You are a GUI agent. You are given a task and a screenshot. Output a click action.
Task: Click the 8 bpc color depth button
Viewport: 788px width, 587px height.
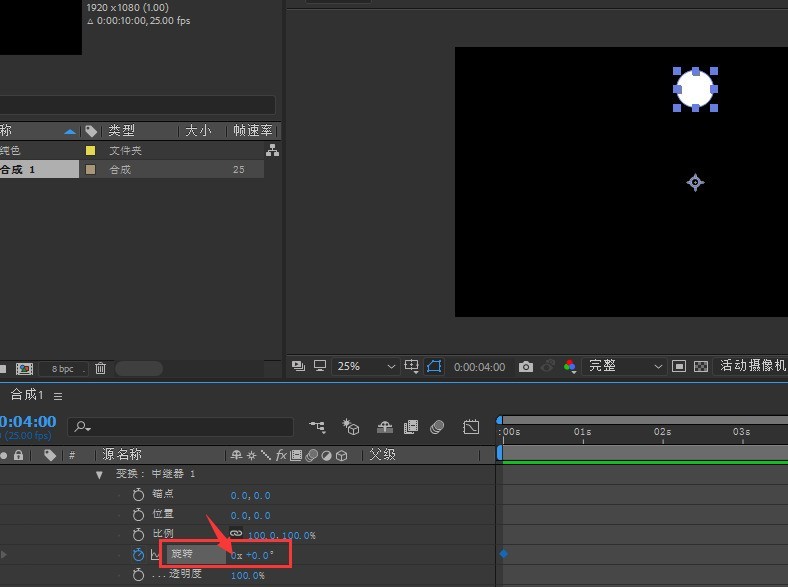coord(63,369)
